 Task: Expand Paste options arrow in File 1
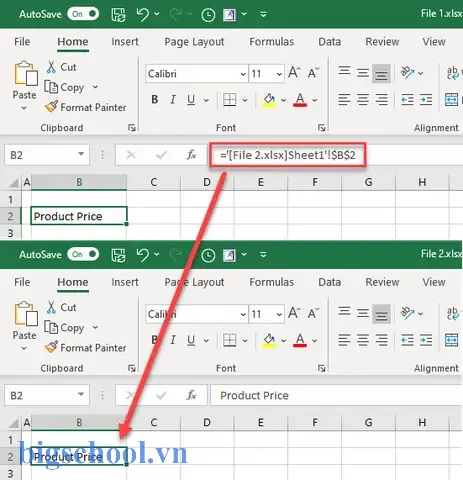pos(24,108)
